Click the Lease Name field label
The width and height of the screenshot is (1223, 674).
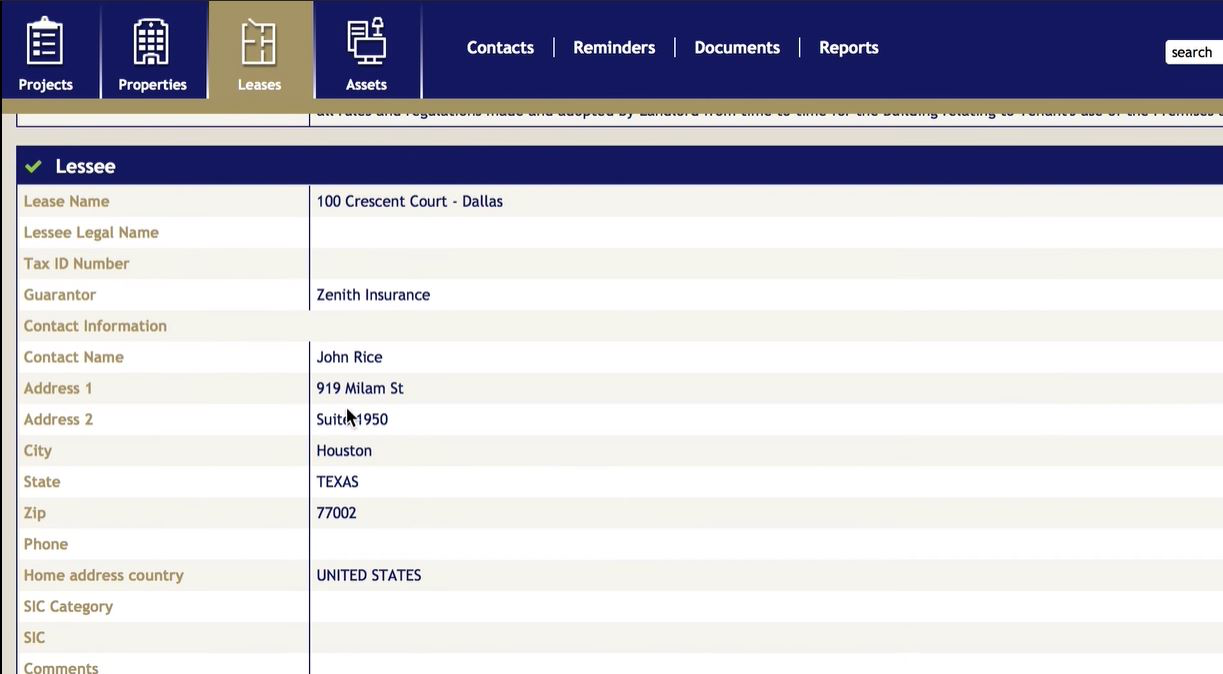tap(67, 202)
